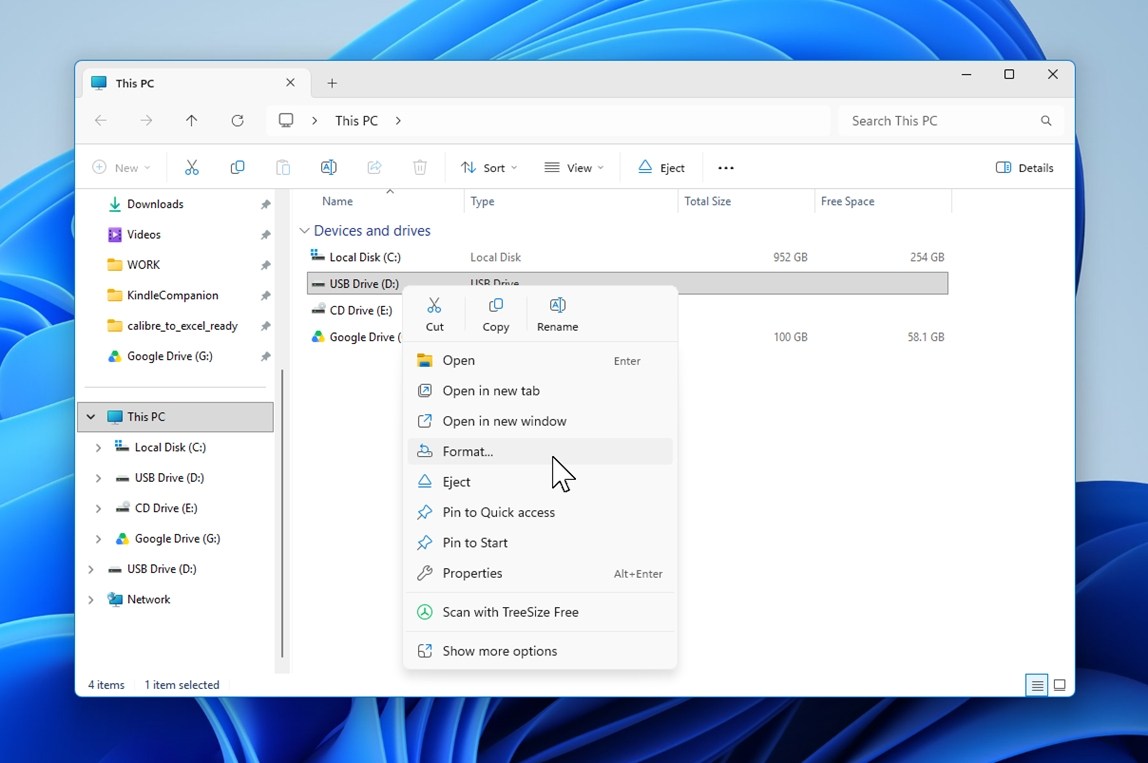The width and height of the screenshot is (1148, 763).
Task: Open the See more ellipsis menu
Action: 726,168
